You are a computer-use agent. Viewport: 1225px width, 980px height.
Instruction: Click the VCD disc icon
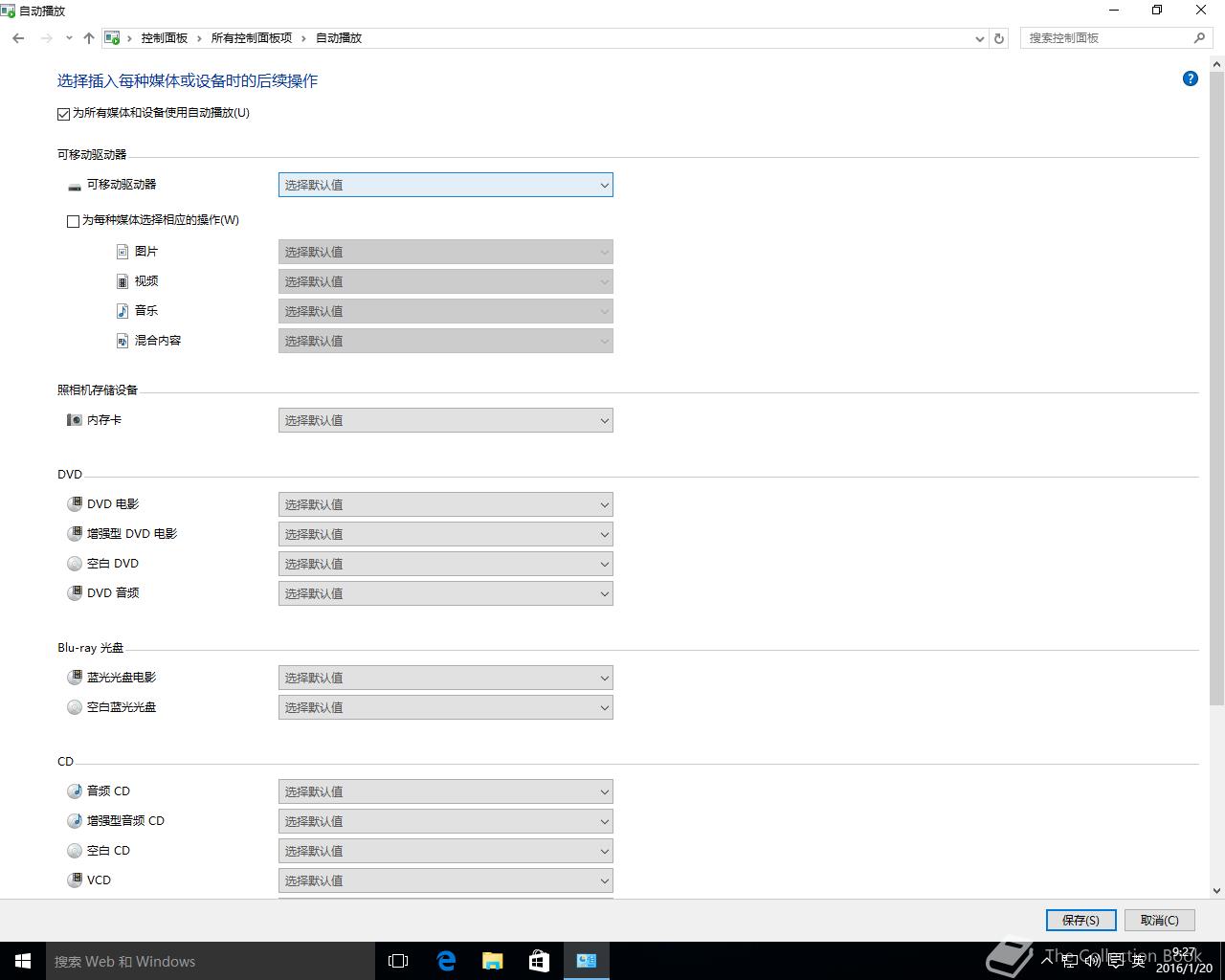tap(75, 880)
